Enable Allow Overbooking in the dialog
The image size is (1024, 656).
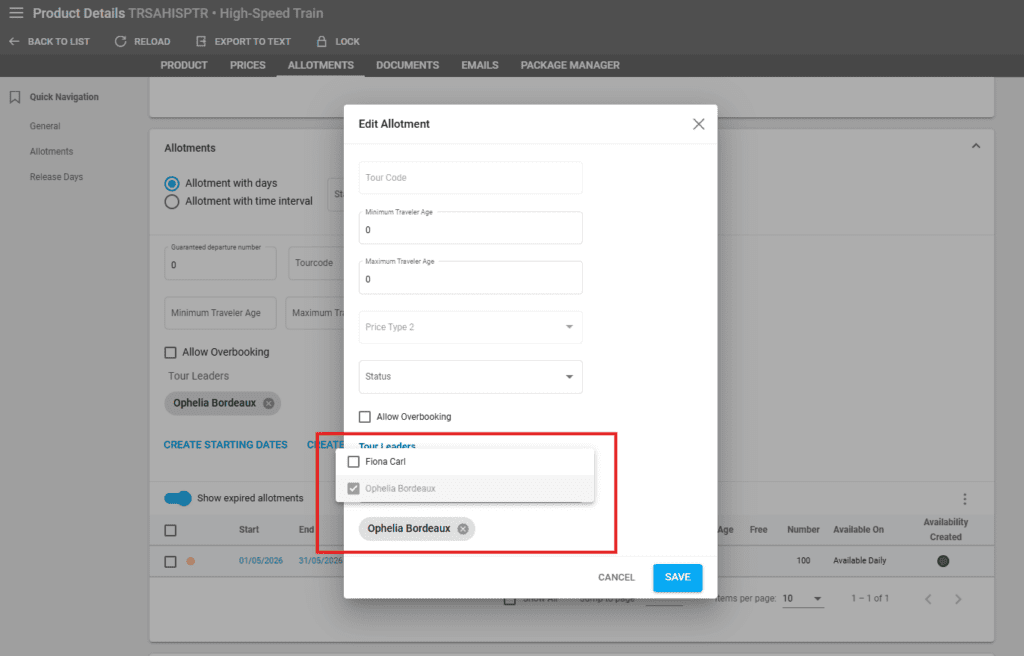click(365, 417)
